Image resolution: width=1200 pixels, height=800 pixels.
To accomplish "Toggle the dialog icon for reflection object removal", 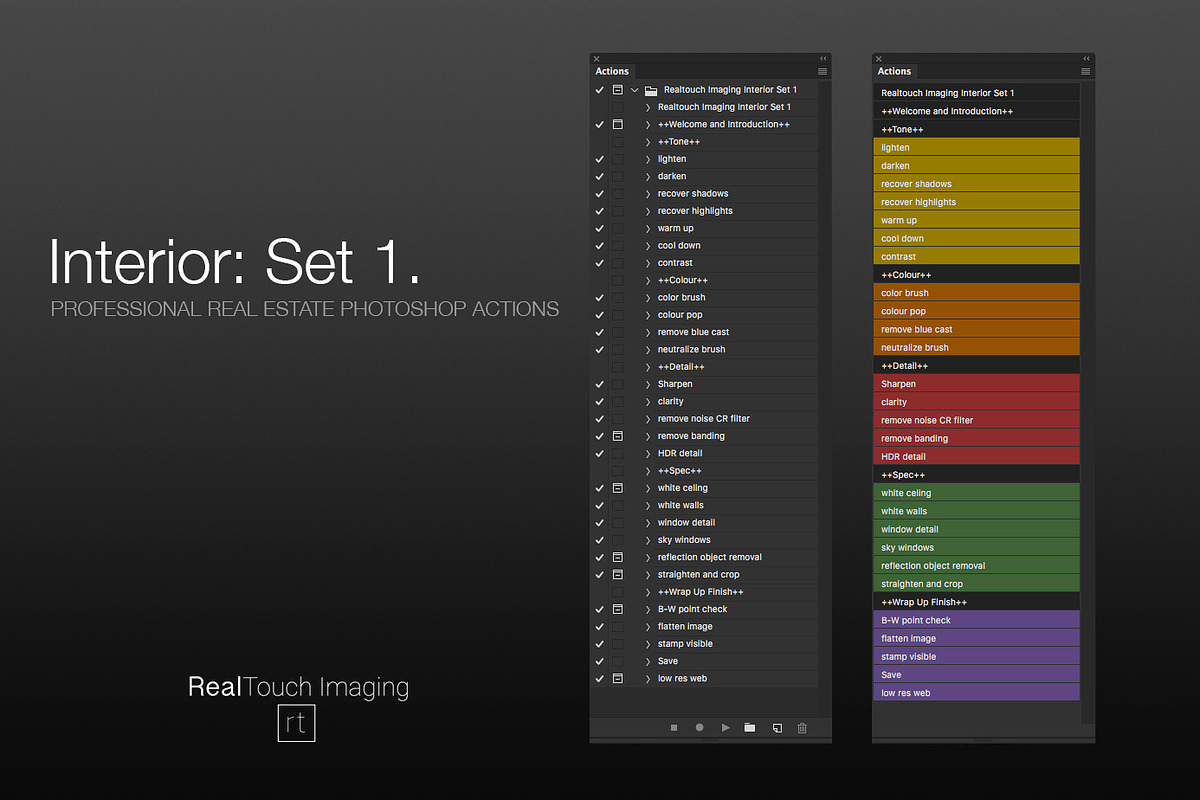I will 617,557.
